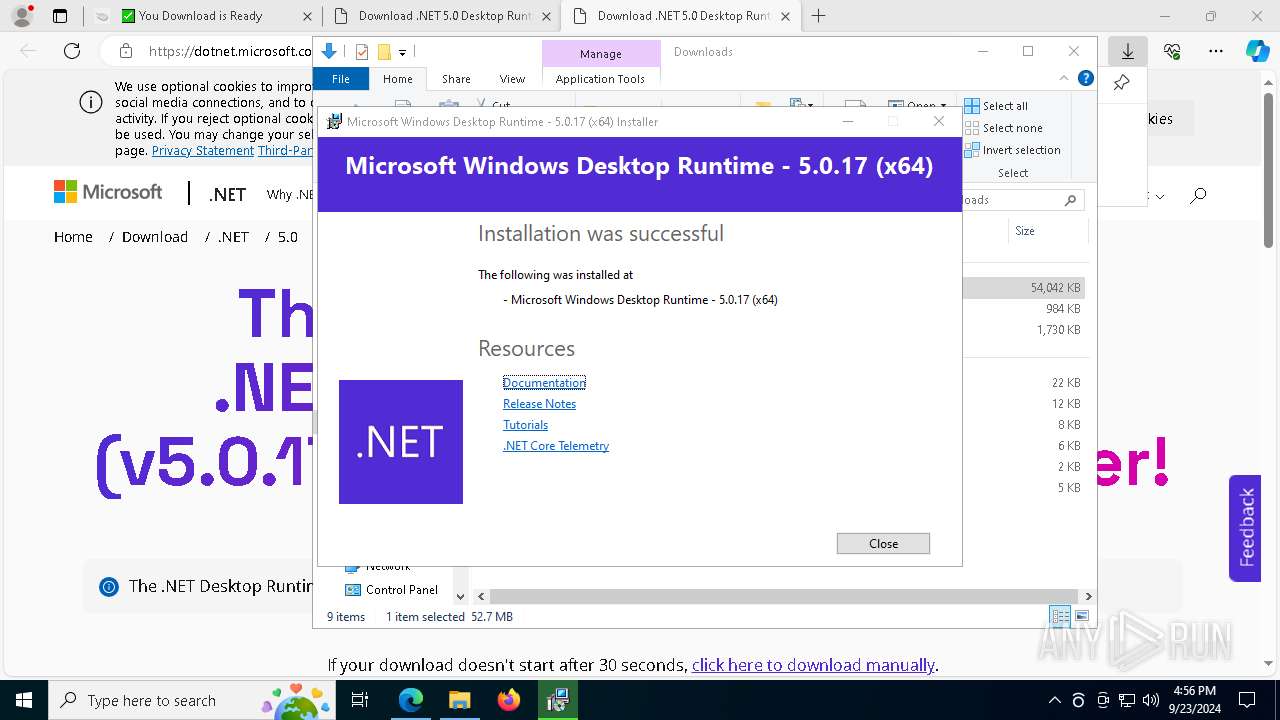
Task: Click the webpage search magnifier icon
Action: 1198,196
